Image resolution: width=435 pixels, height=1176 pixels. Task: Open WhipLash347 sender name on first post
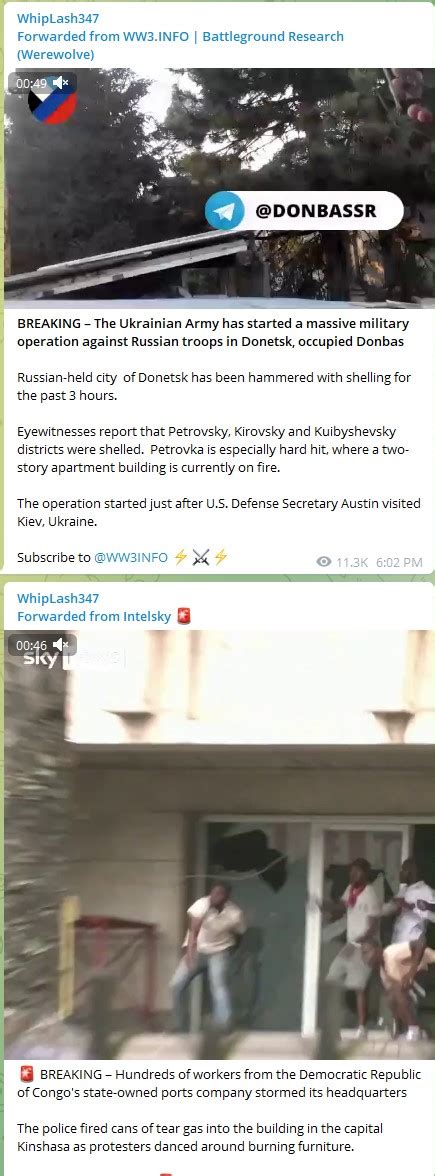[58, 19]
